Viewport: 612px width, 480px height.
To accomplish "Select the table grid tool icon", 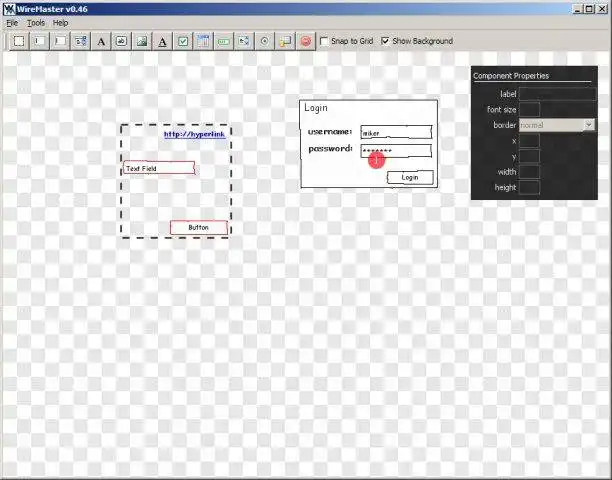I will (x=203, y=41).
